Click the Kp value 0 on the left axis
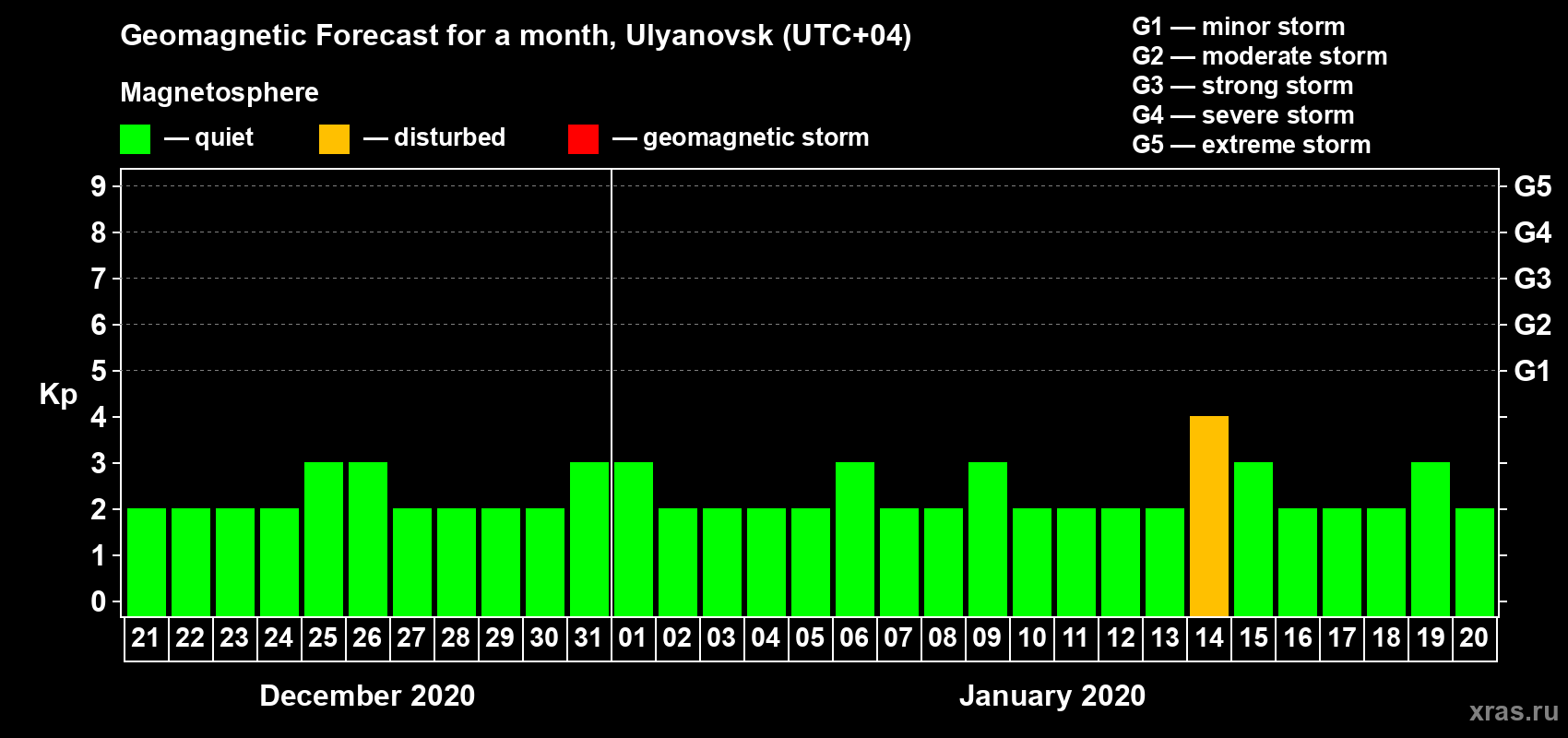 (x=99, y=601)
